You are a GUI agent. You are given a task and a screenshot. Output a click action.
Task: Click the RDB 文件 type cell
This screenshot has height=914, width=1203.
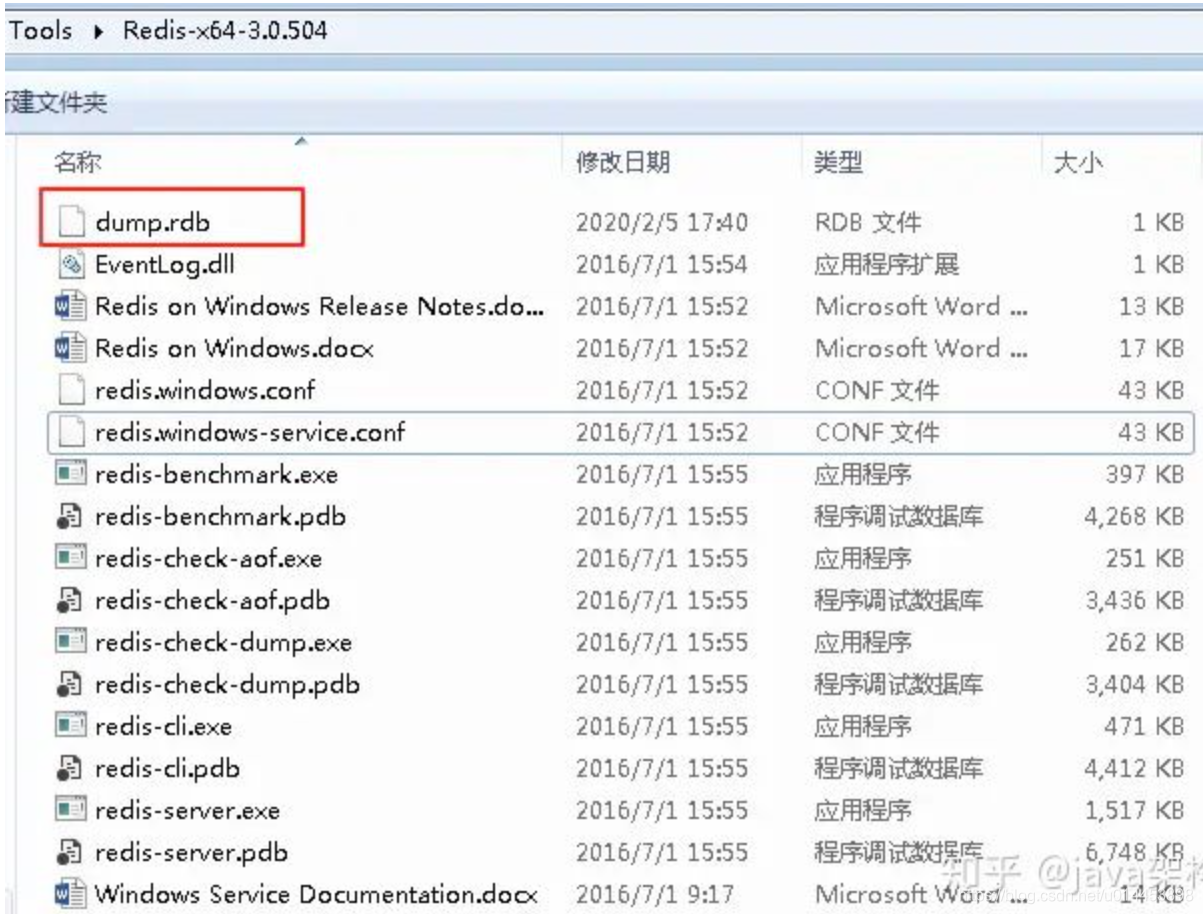pyautogui.click(x=868, y=222)
